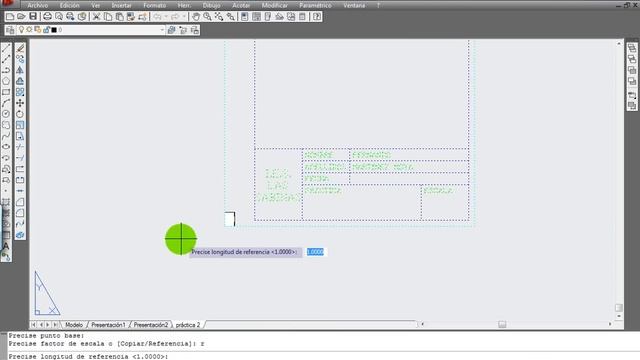Click the 1.0000 dynamic input field
The width and height of the screenshot is (640, 360).
tap(316, 252)
